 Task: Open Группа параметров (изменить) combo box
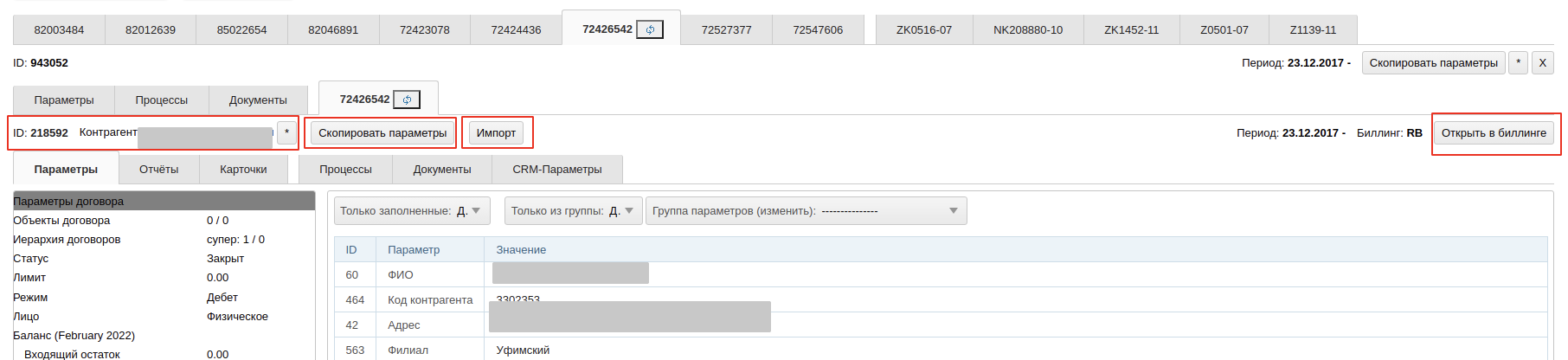pos(806,210)
